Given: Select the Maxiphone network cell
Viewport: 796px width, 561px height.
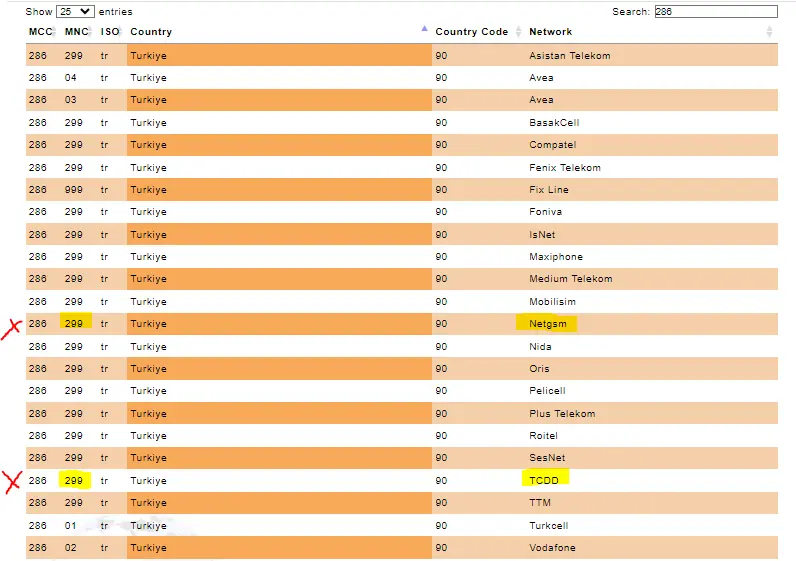Looking at the screenshot, I should (556, 257).
